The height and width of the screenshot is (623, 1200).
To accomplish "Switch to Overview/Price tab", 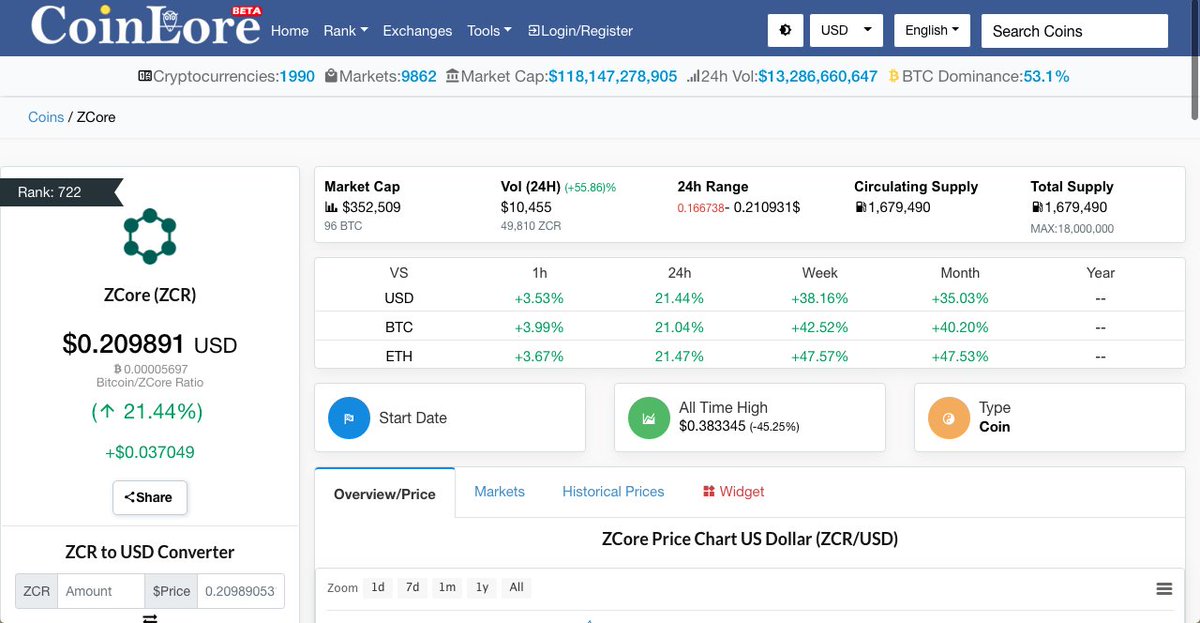I will [385, 493].
